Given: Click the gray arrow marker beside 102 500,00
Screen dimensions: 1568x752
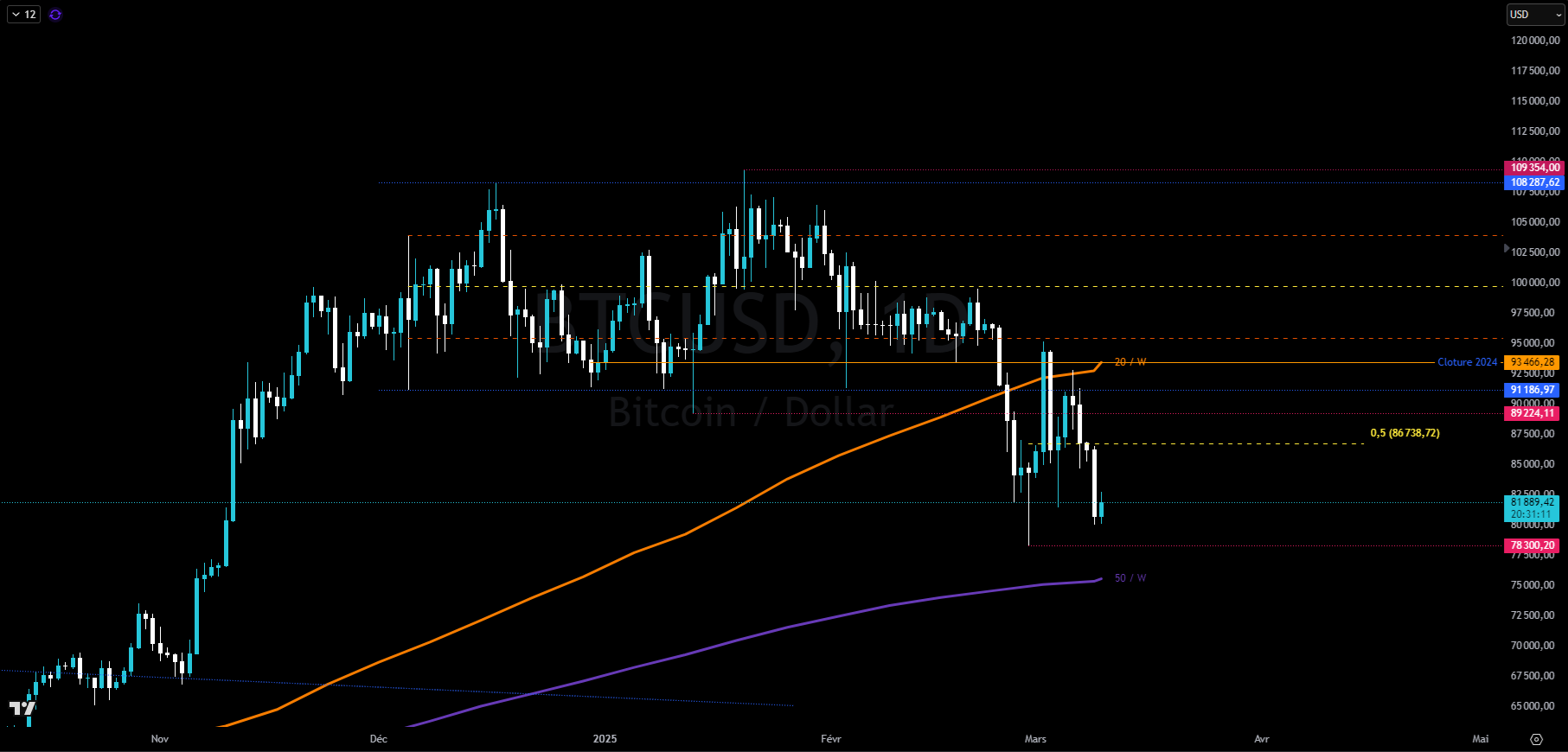Looking at the screenshot, I should 1507,249.
